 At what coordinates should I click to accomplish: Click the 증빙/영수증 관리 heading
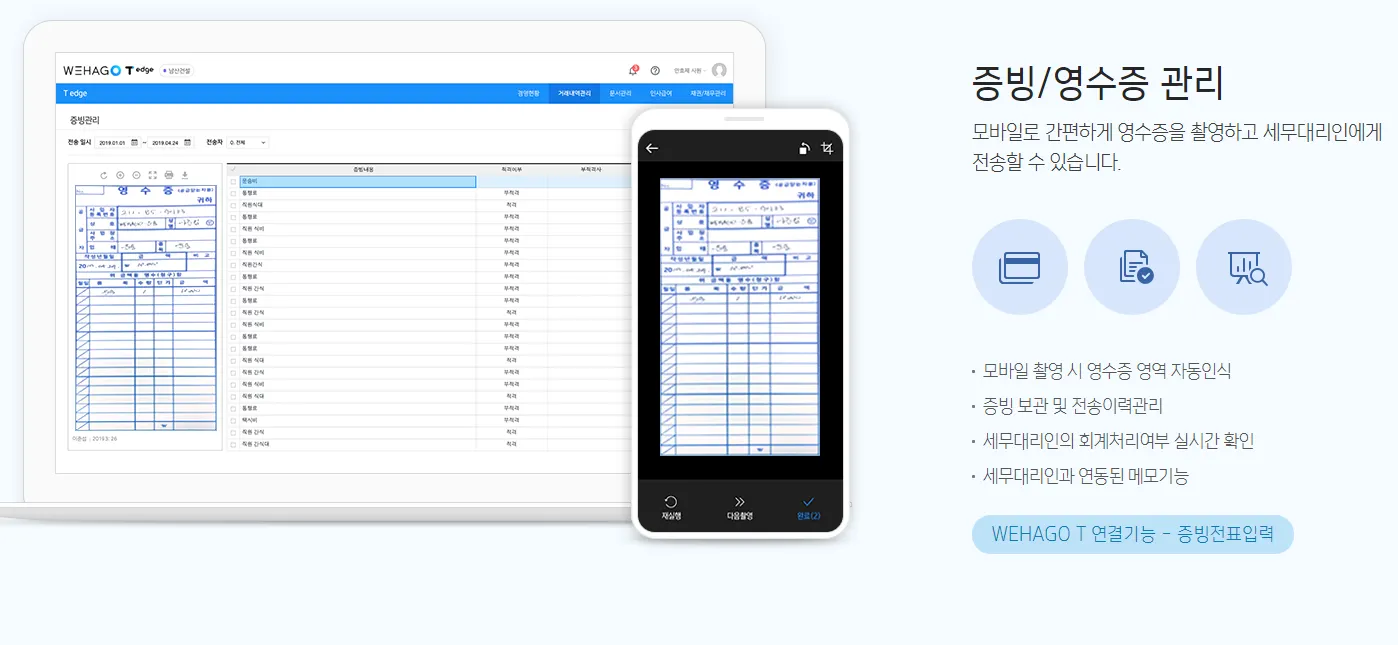[1098, 83]
